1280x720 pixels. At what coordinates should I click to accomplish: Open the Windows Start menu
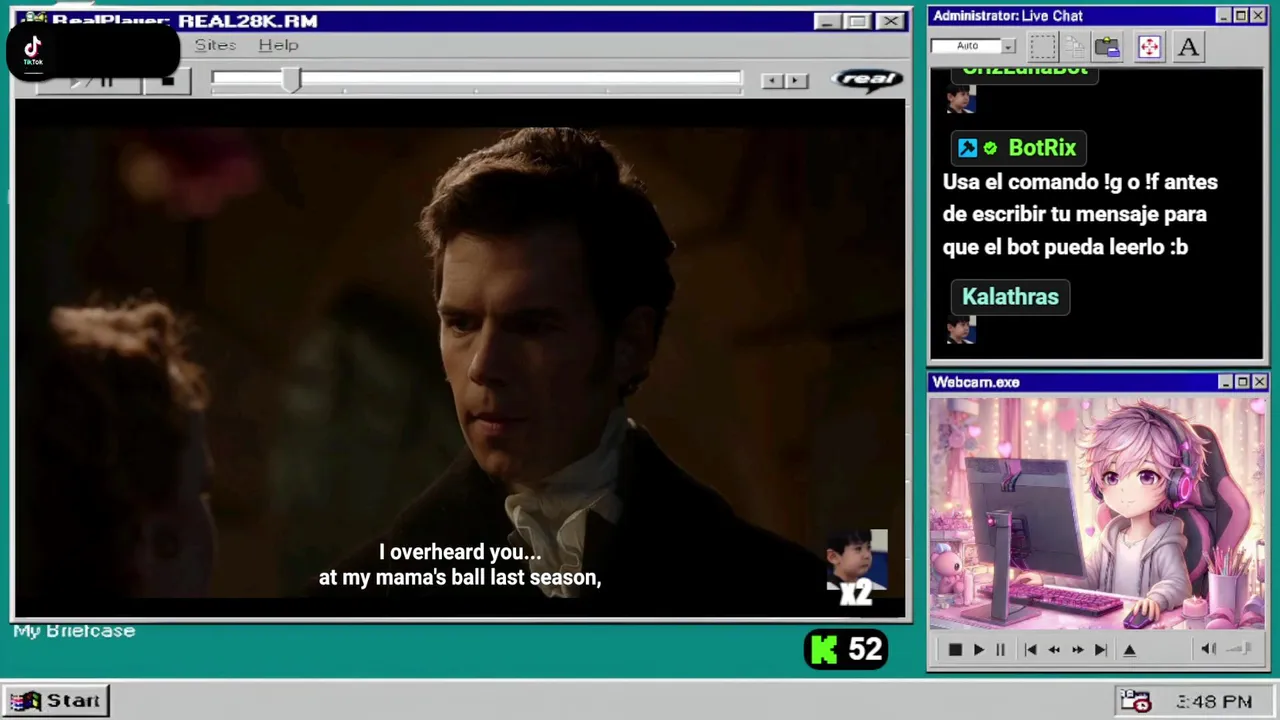55,701
